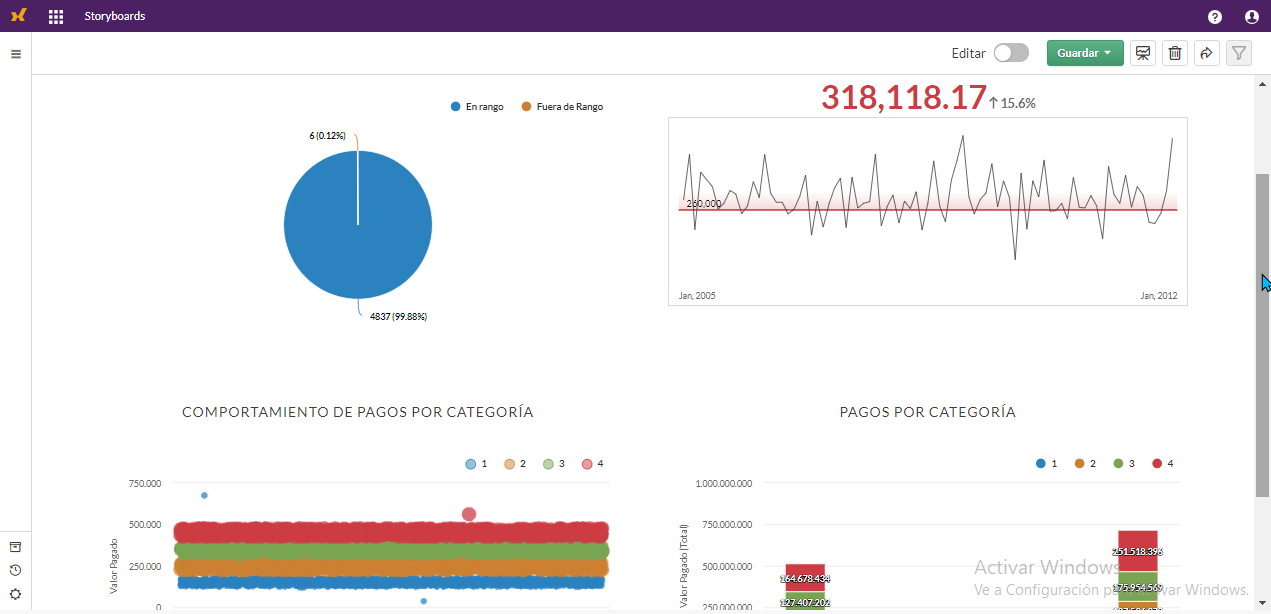
Task: Expand the hamburger side menu
Action: pos(16,54)
